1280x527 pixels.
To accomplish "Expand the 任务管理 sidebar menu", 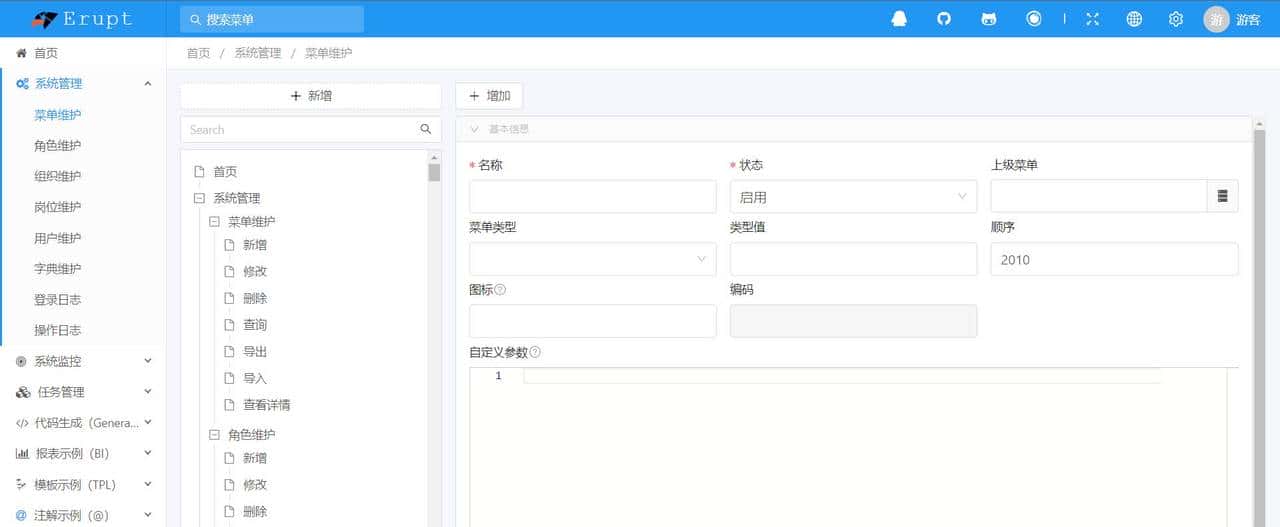I will [x=148, y=392].
